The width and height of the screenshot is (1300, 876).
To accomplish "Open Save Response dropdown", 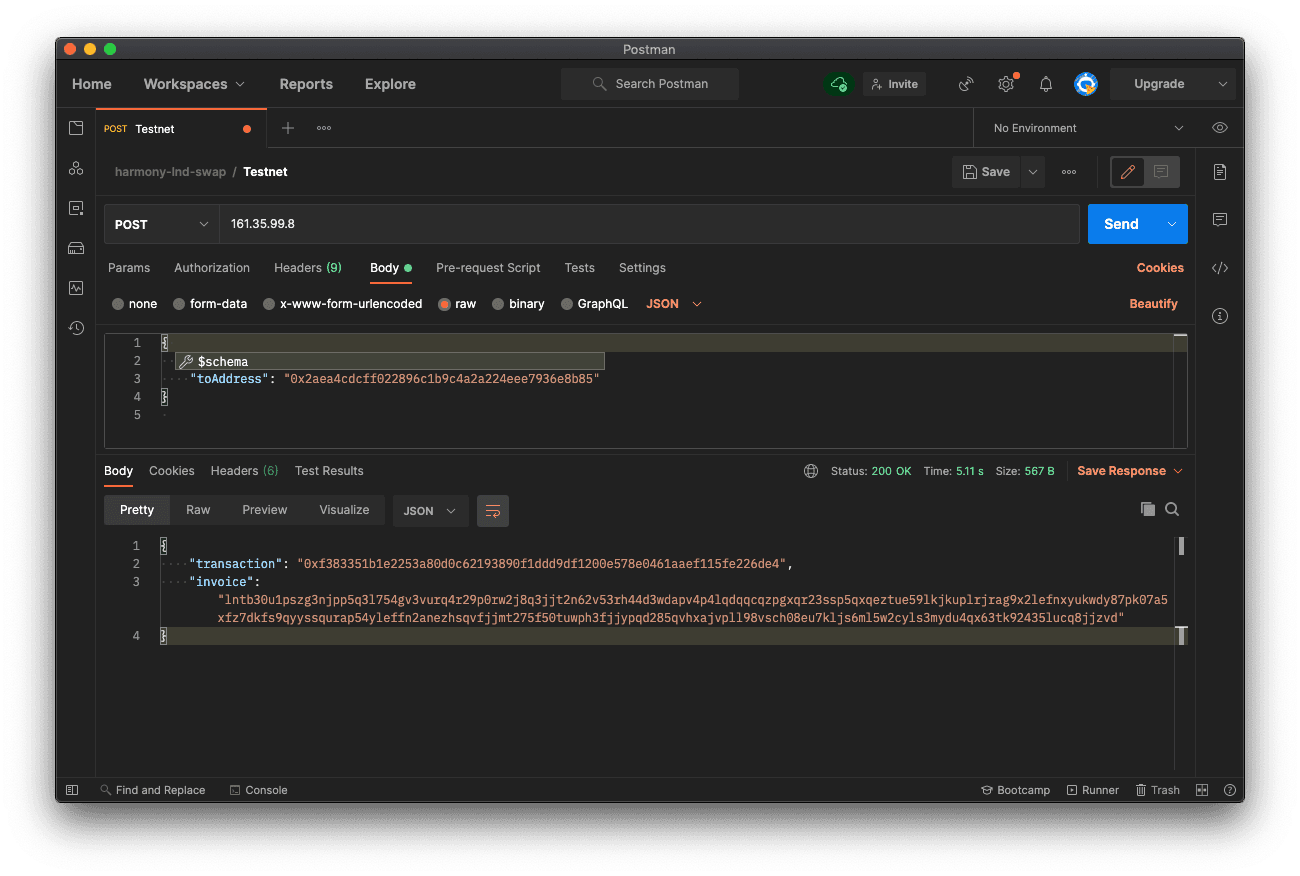I will point(1130,471).
